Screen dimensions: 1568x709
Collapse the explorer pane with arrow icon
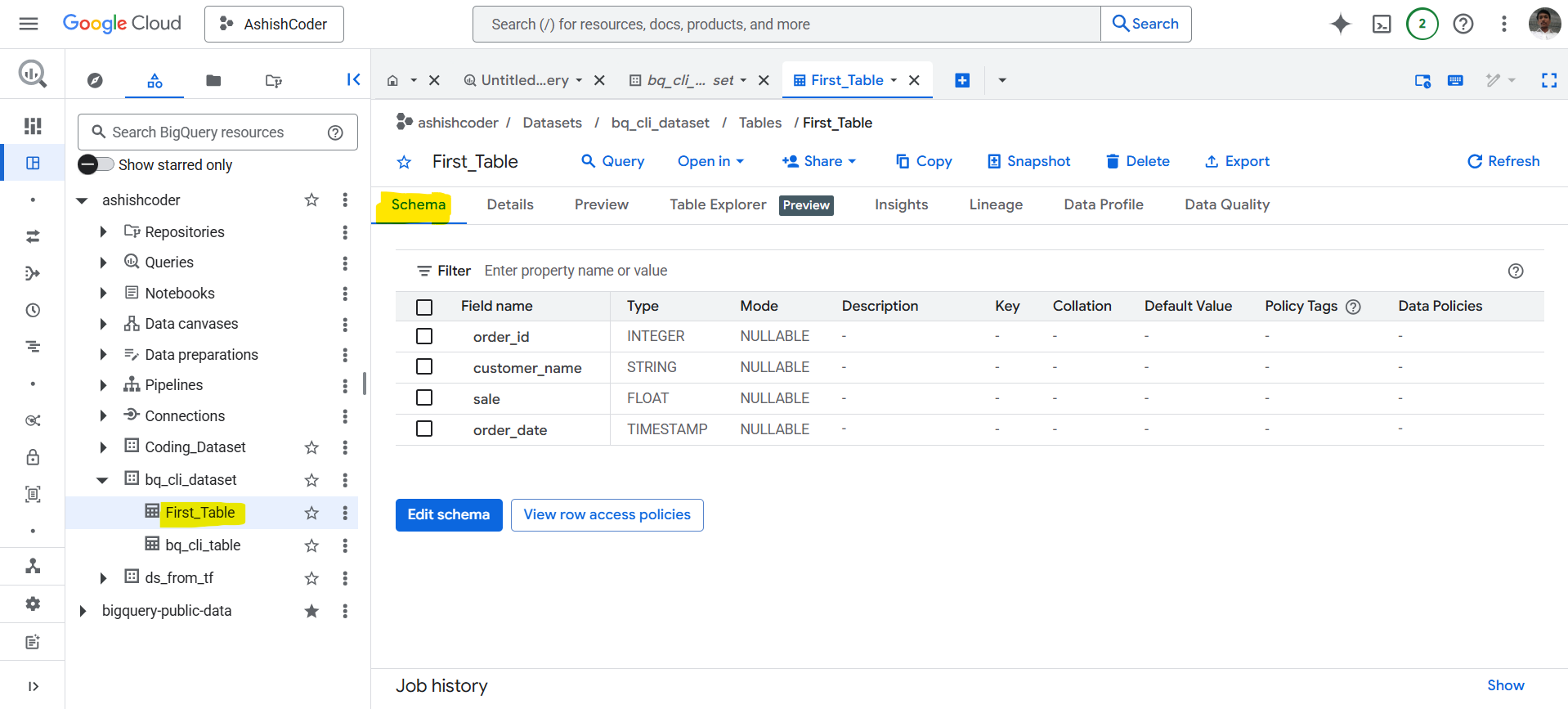coord(353,79)
